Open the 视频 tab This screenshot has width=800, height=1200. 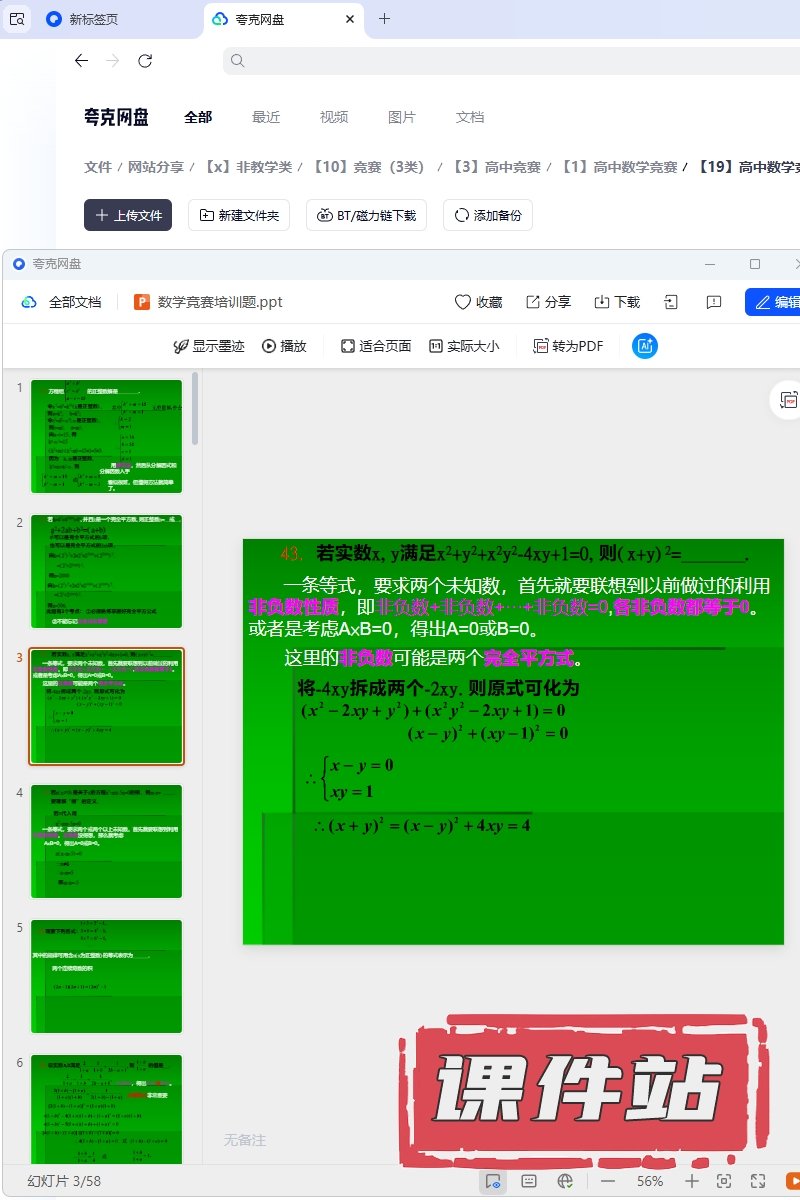334,117
